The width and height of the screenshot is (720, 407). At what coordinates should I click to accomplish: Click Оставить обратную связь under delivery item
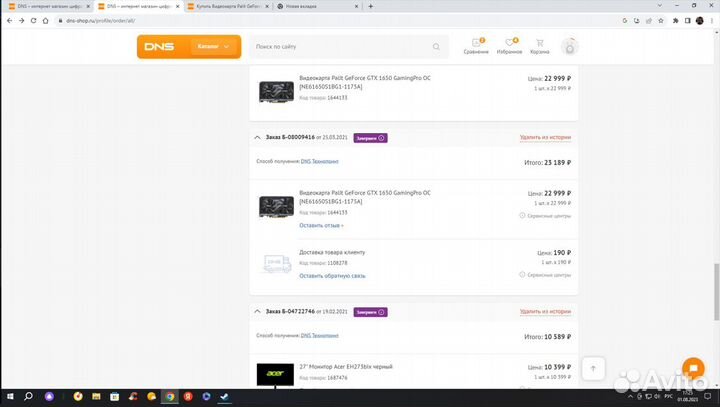[332, 276]
